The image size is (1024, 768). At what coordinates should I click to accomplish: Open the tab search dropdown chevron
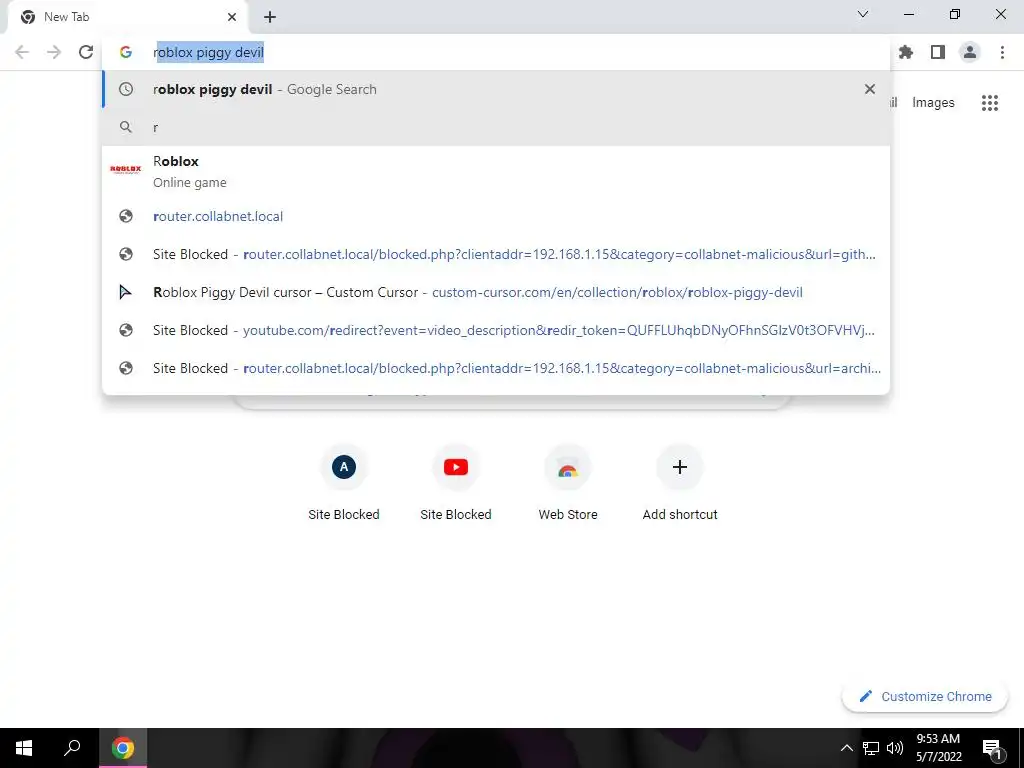point(863,14)
